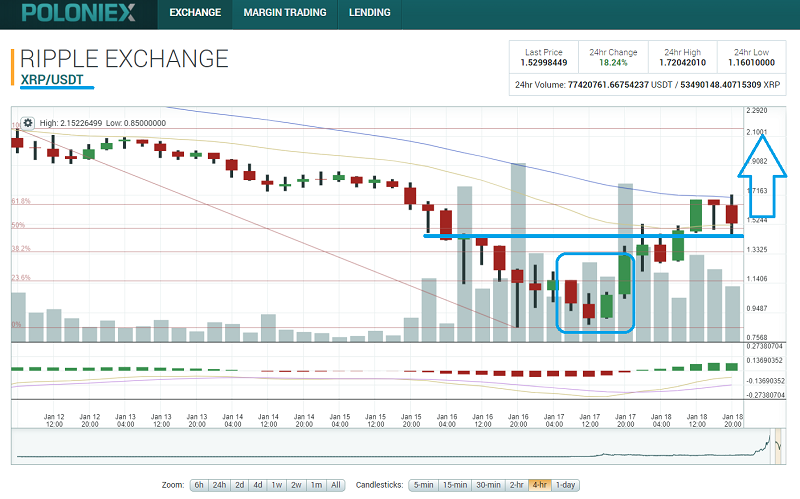Click the 0.13690352 MACD axis label
The width and height of the screenshot is (800, 499).
click(x=764, y=360)
